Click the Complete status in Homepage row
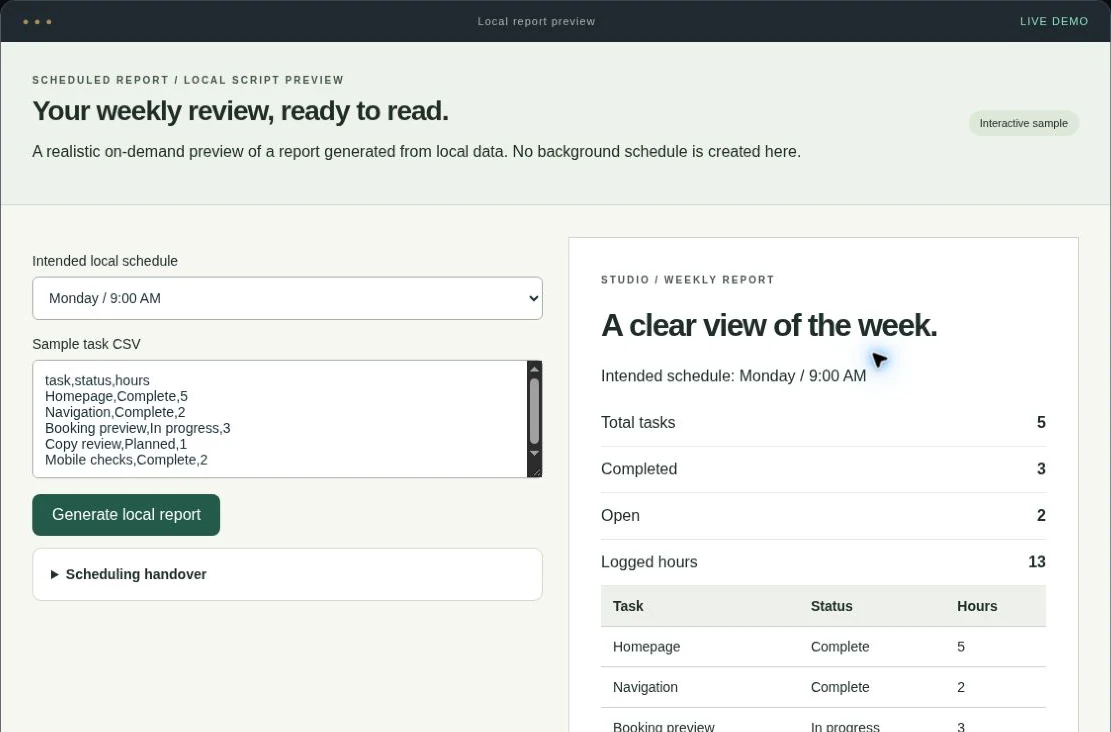 click(840, 647)
